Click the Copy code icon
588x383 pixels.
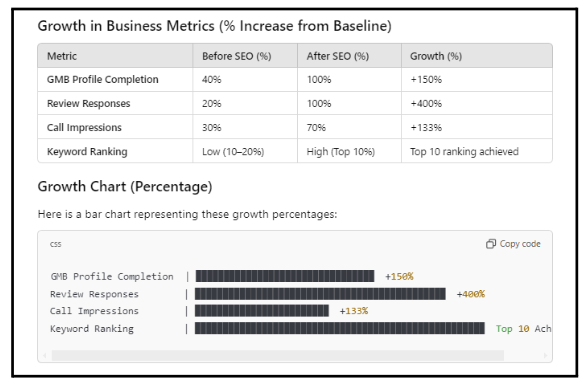click(490, 244)
